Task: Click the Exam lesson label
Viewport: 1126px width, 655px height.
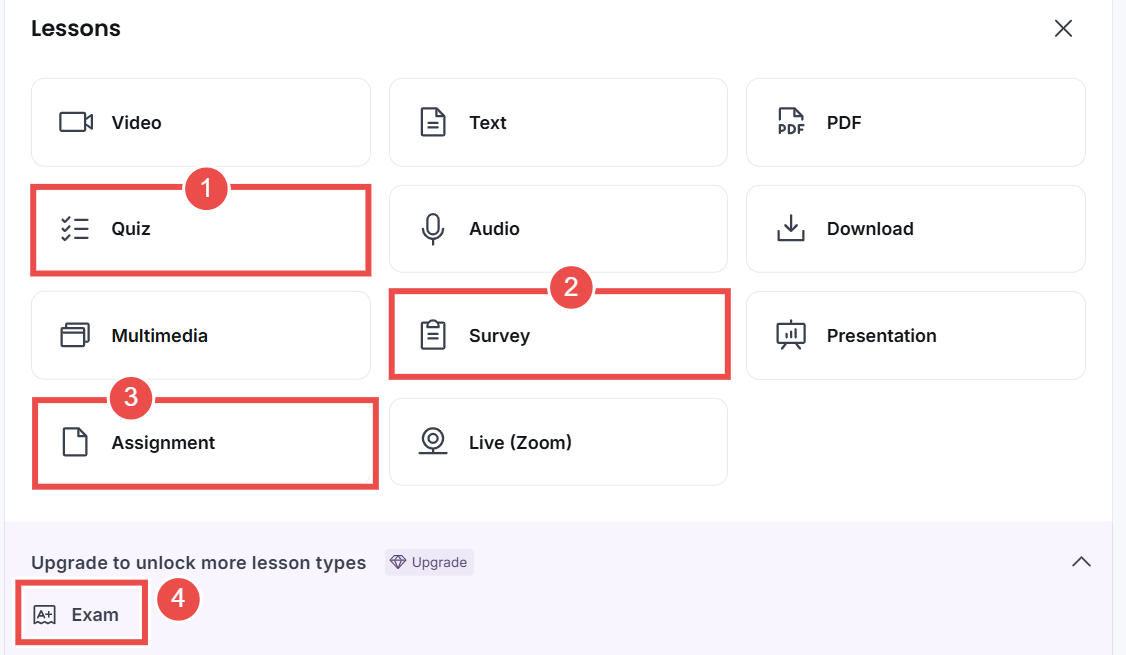Action: (x=95, y=615)
